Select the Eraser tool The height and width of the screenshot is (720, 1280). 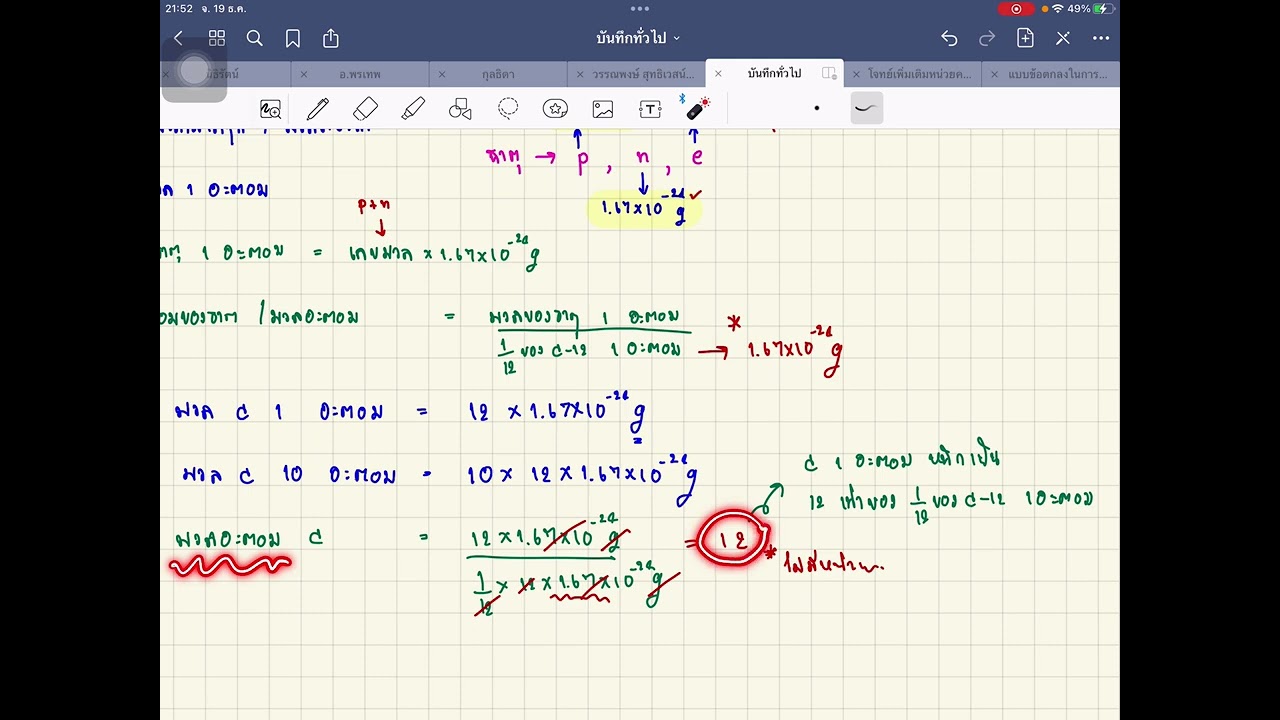click(365, 109)
